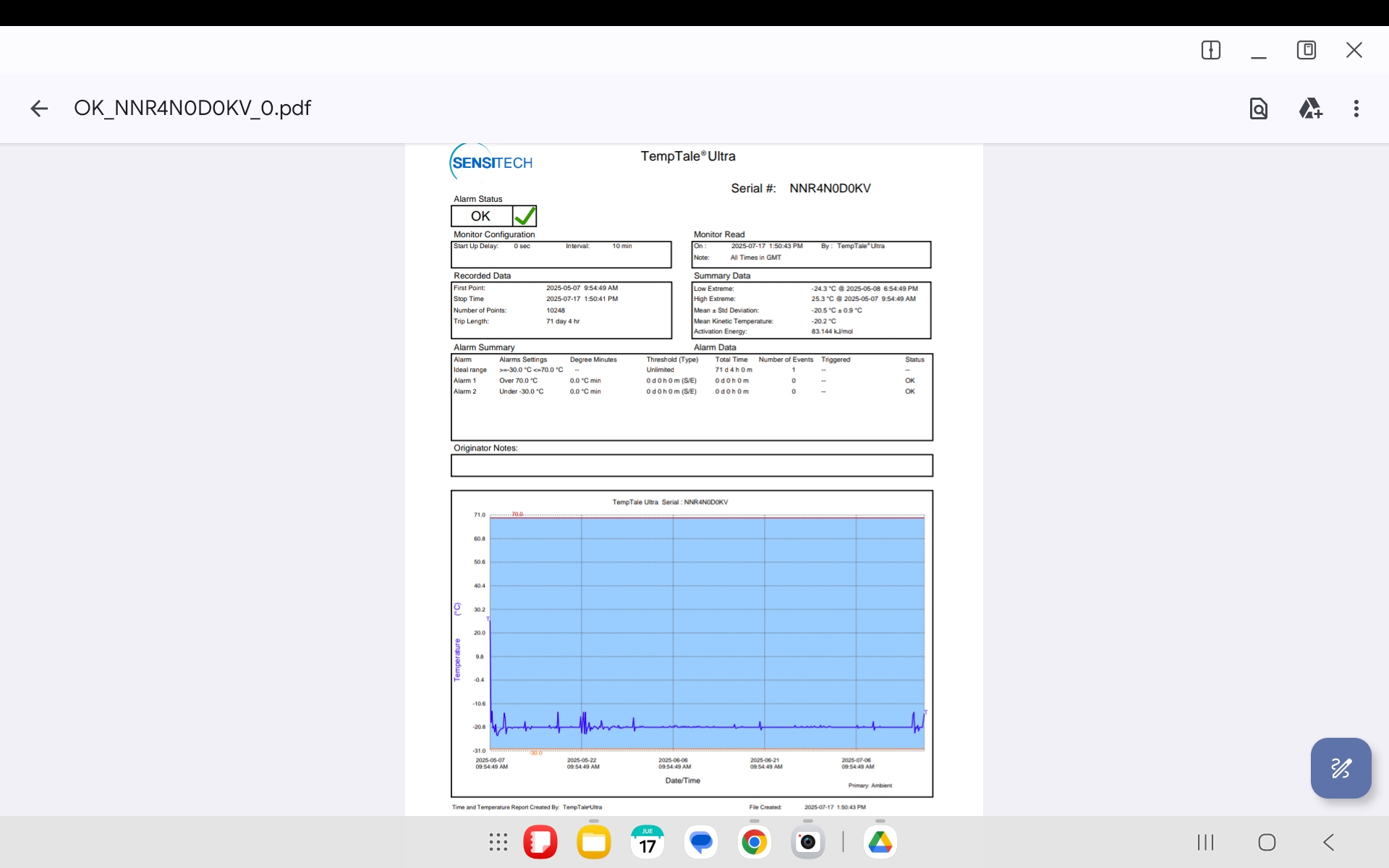1389x868 pixels.
Task: Tap the home navigation button
Action: coord(1267,842)
